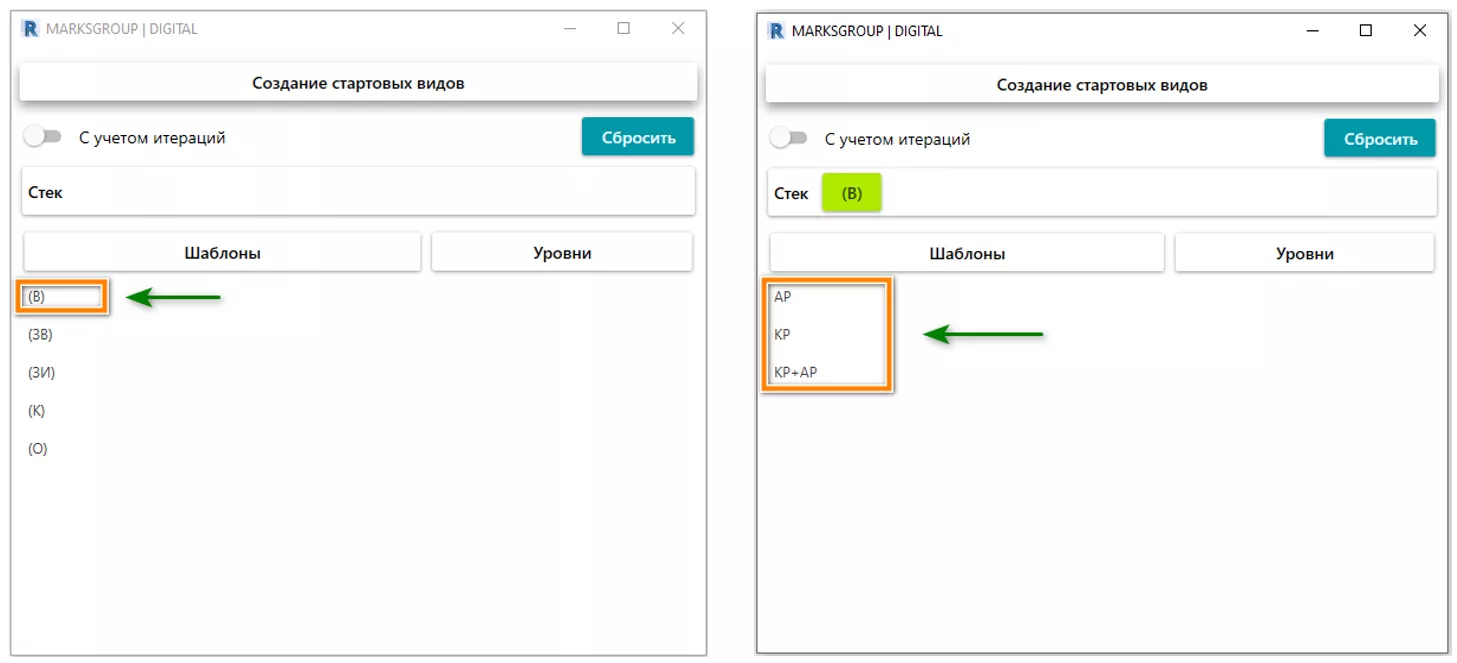
Task: Click green '(В)' chip in the Стек field
Action: pyautogui.click(x=851, y=193)
